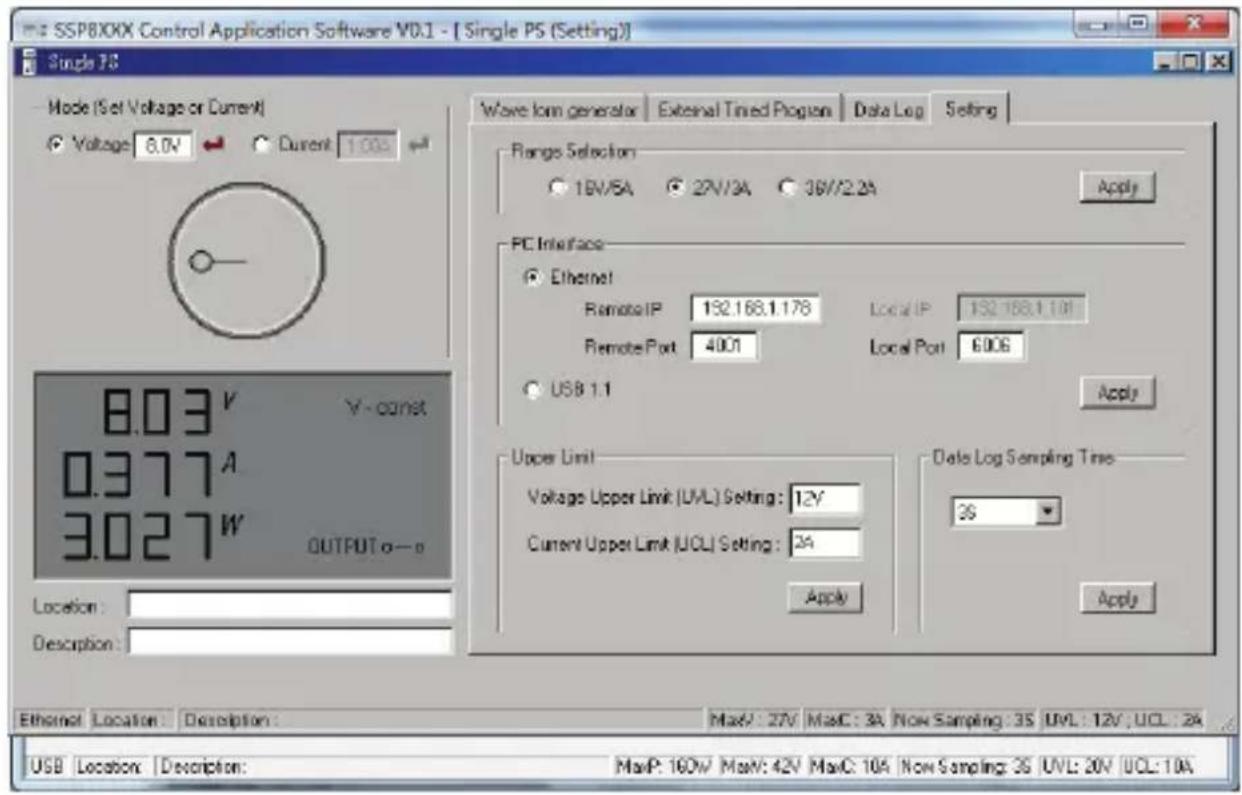Click the UVL: 20V status entry
Image resolution: width=1242 pixels, height=795 pixels.
click(1078, 768)
